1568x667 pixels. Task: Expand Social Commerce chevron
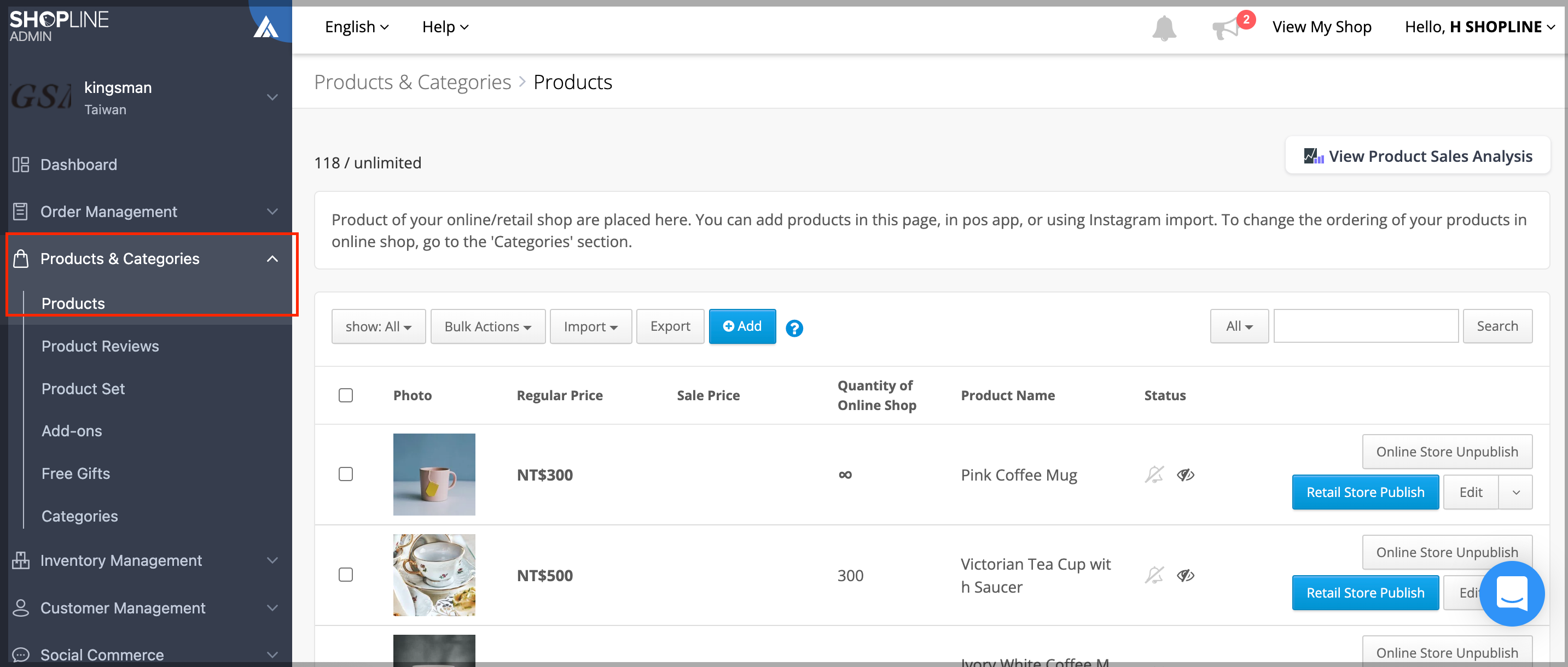tap(272, 655)
